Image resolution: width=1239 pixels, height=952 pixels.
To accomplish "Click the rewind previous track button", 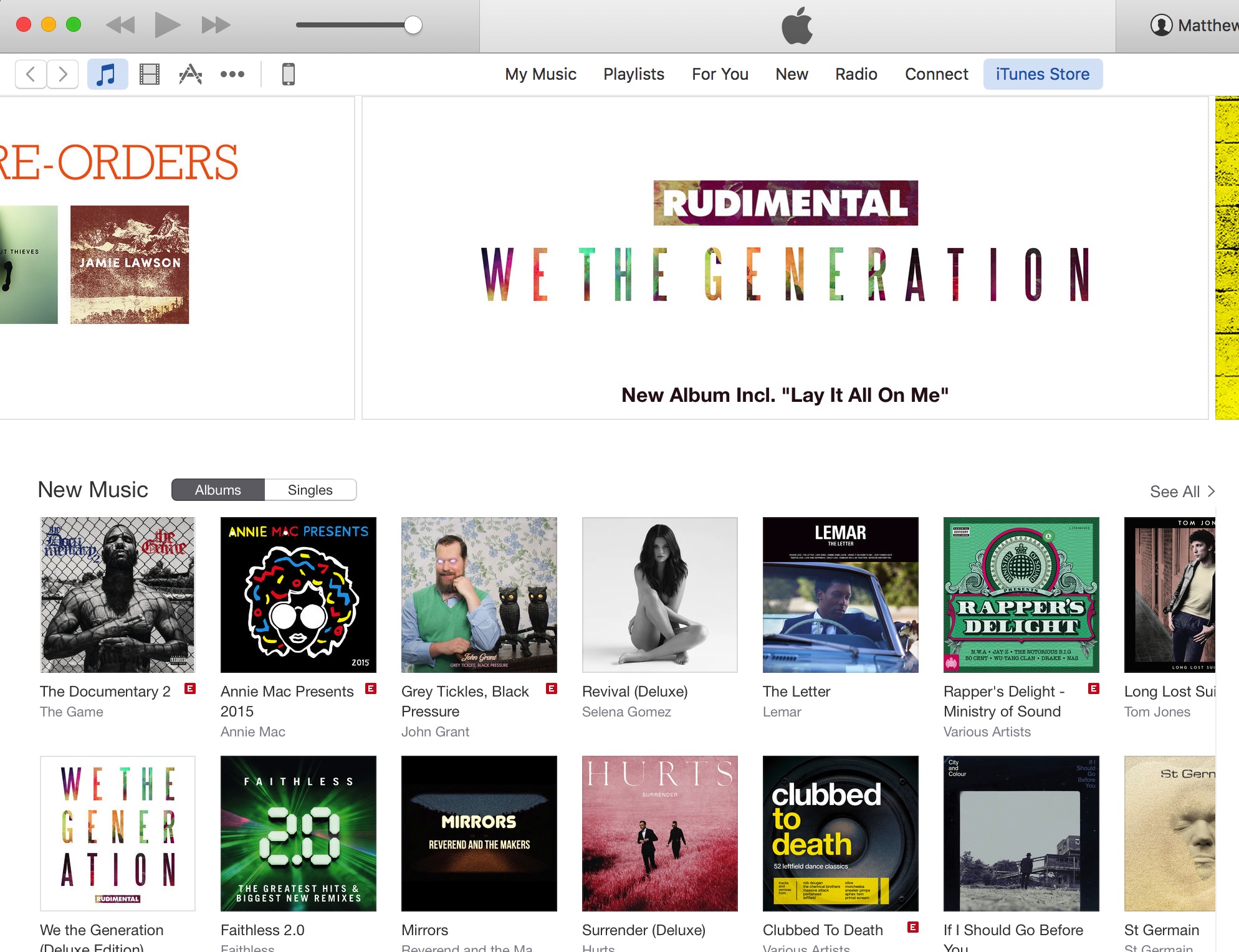I will [x=120, y=25].
